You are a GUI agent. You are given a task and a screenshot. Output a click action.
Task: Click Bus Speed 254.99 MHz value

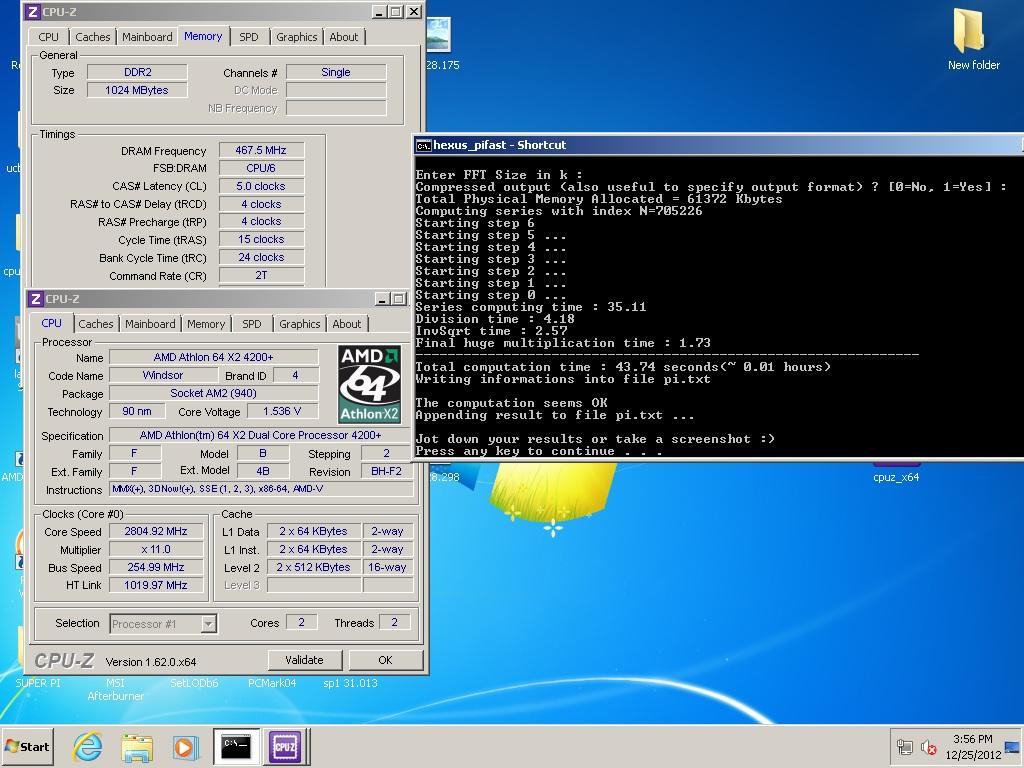[x=156, y=568]
